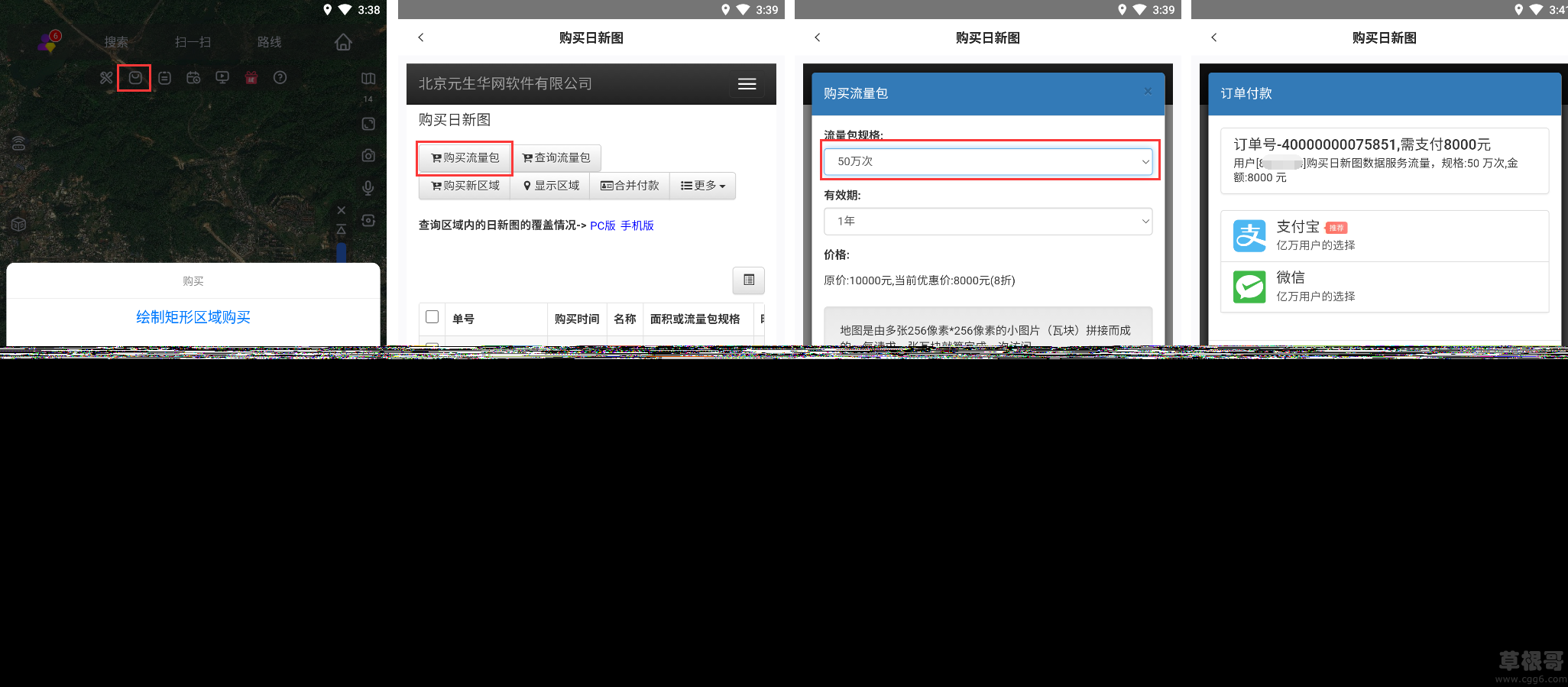Open the tools wrench icon on map
1568x687 pixels.
[106, 78]
